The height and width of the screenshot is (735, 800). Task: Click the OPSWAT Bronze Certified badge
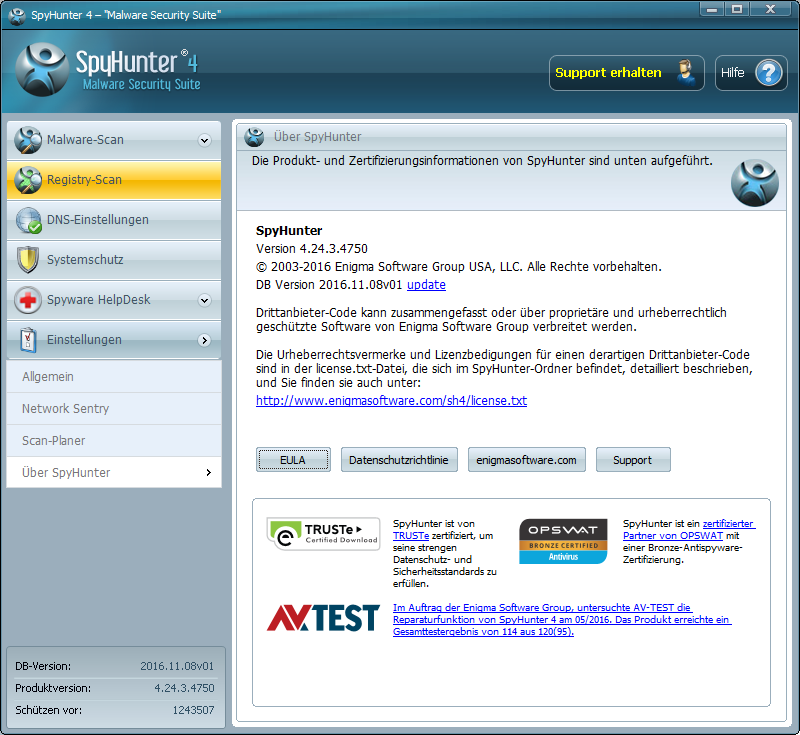pyautogui.click(x=563, y=541)
